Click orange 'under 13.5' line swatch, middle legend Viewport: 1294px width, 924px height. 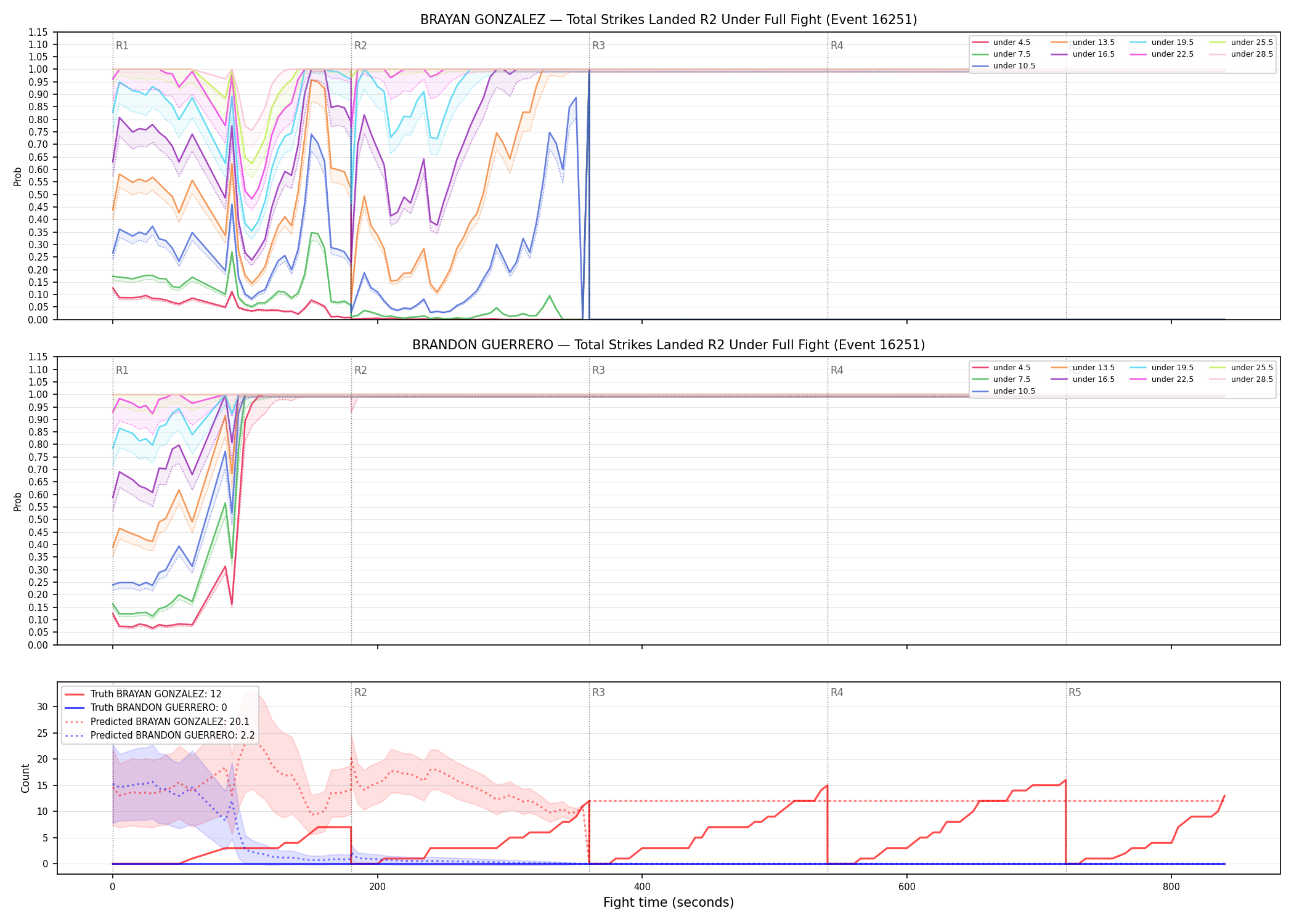1059,368
